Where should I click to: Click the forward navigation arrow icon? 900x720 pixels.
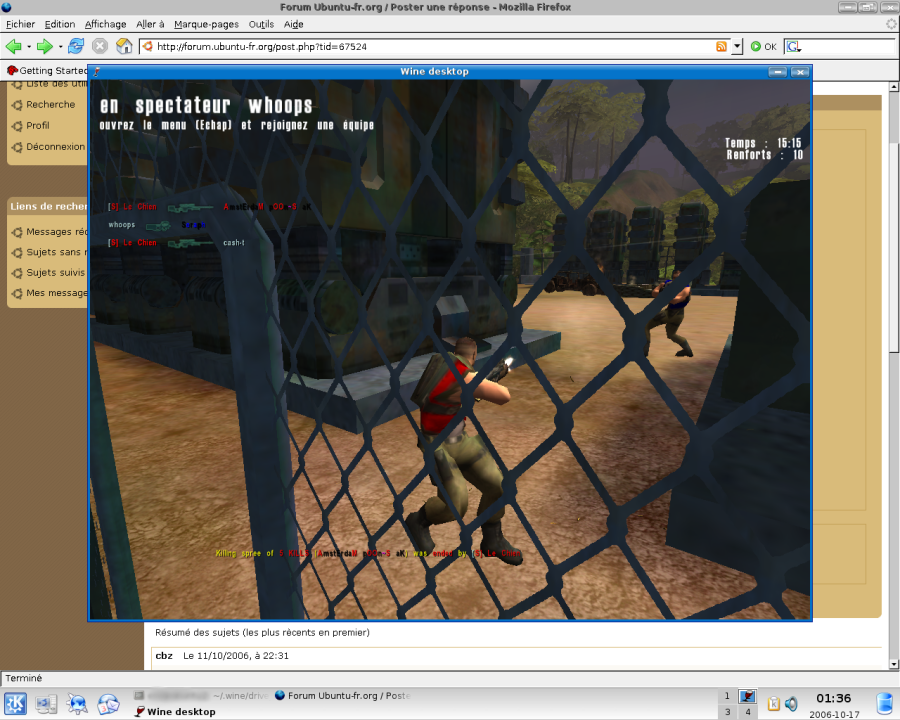(43, 46)
